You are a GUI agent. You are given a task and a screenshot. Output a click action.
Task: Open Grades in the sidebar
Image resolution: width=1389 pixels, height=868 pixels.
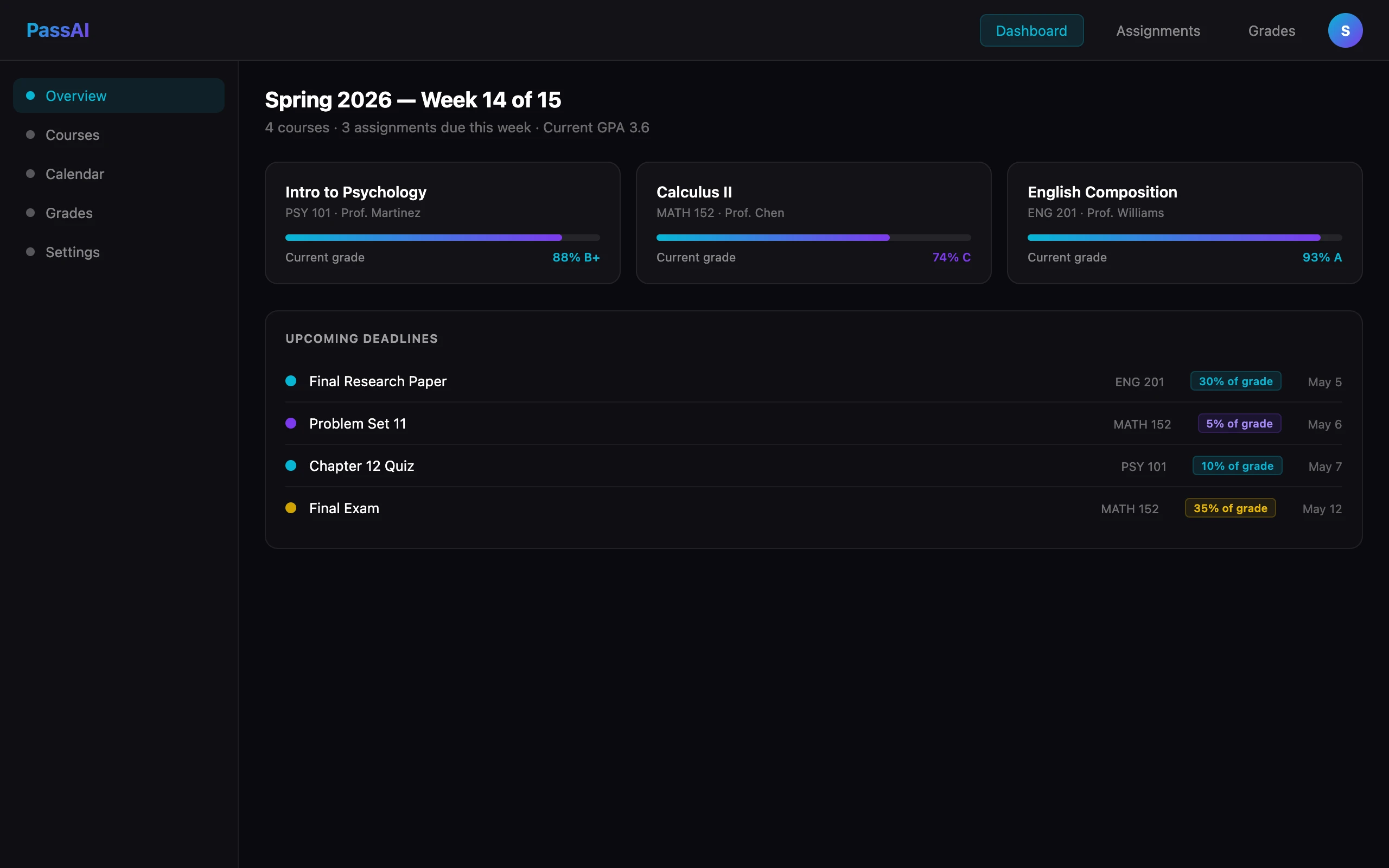pos(119,213)
